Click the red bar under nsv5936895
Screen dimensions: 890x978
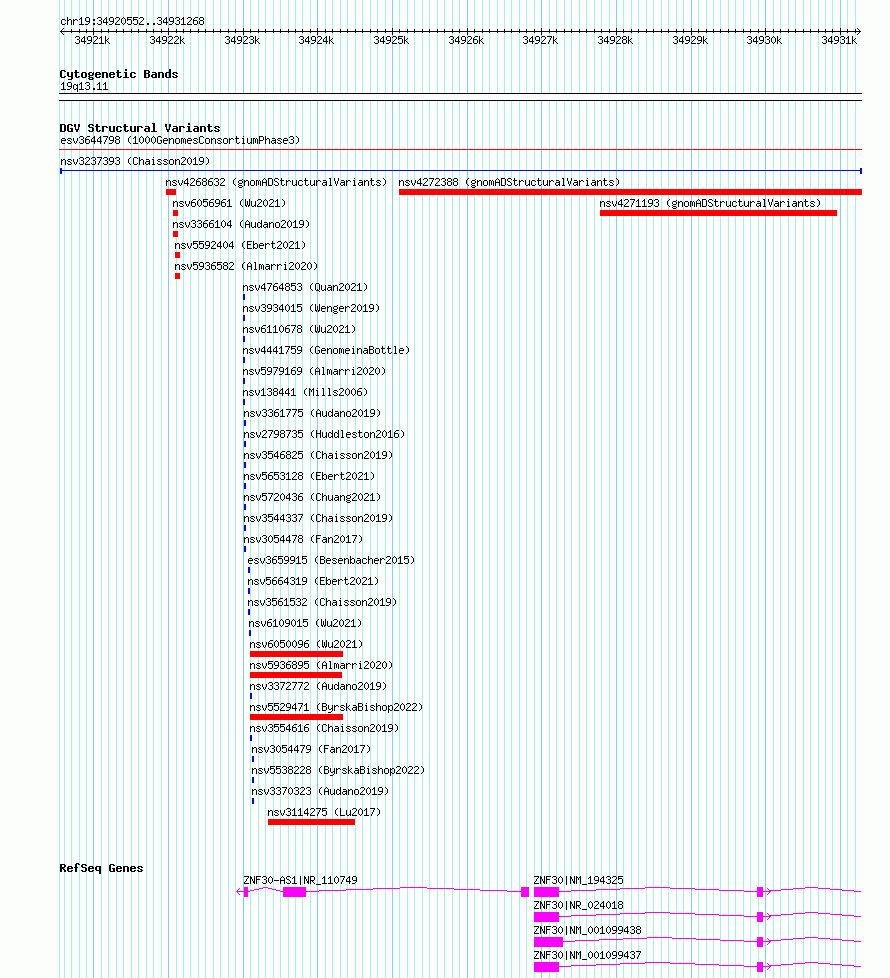tap(296, 675)
